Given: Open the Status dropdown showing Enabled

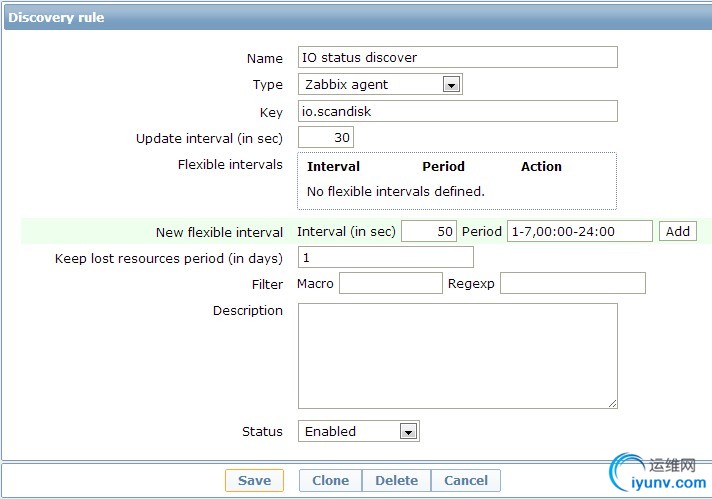Looking at the screenshot, I should click(x=359, y=431).
